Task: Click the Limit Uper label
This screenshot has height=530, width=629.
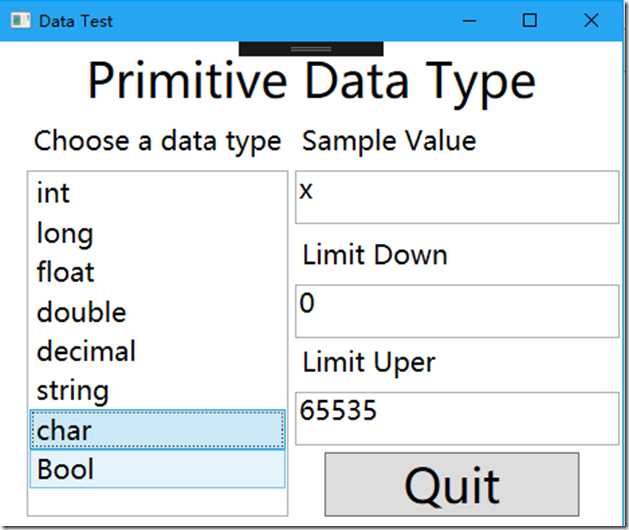Action: (x=369, y=363)
